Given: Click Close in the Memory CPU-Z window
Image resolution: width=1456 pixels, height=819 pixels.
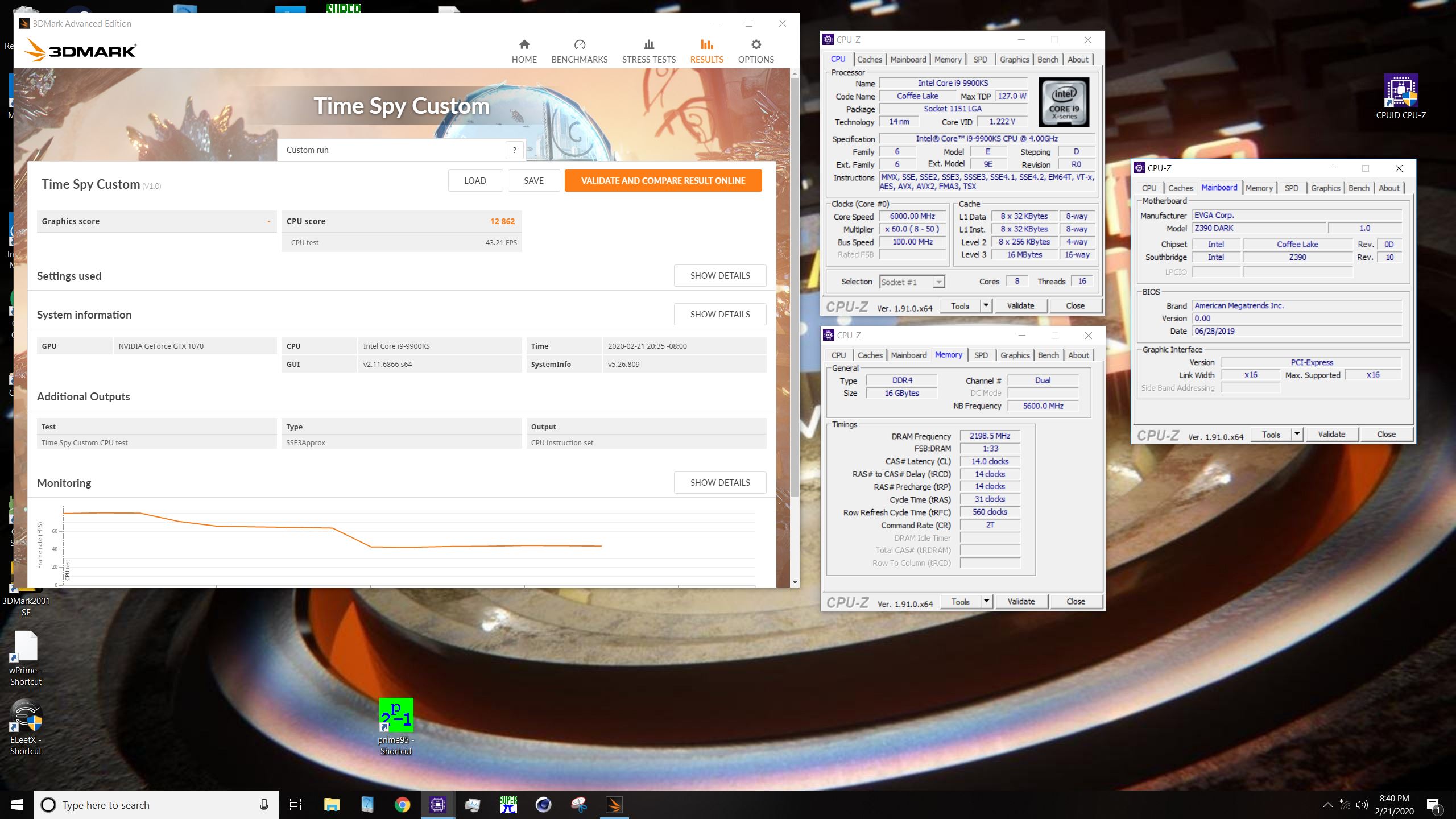Looking at the screenshot, I should tap(1076, 602).
